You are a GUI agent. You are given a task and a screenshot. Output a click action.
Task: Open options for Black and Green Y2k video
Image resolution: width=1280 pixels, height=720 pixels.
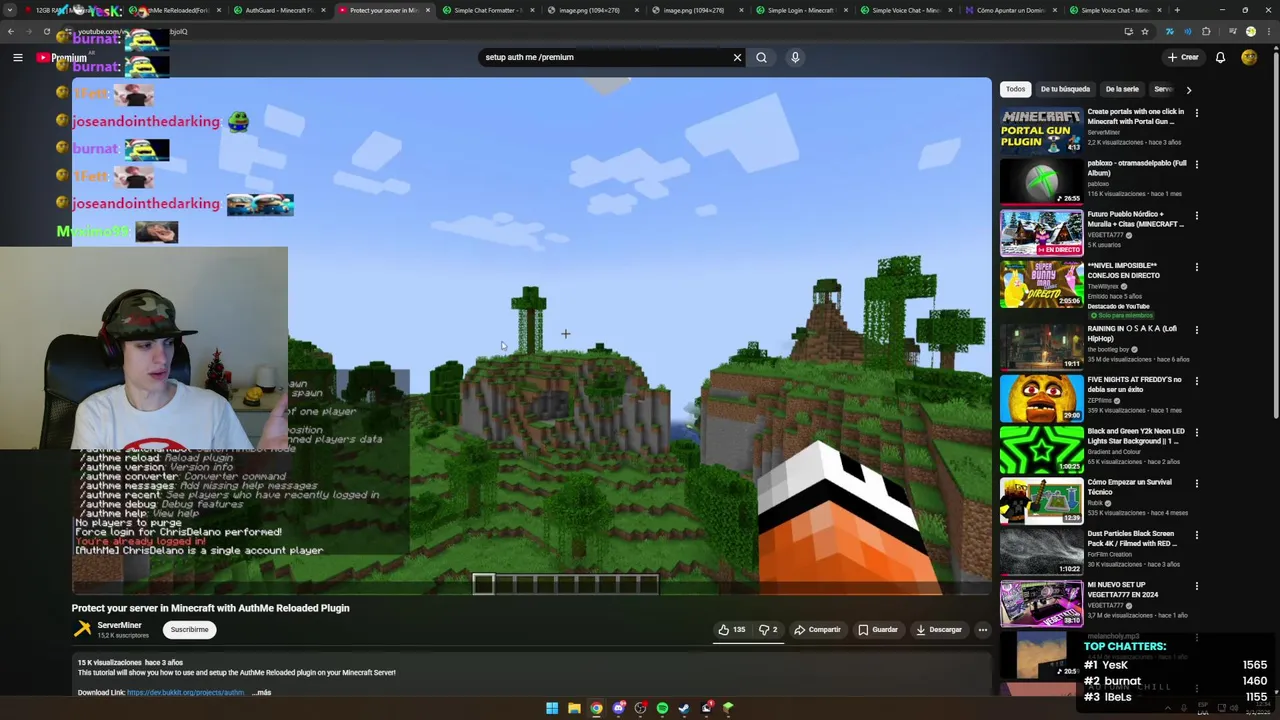coord(1196,432)
